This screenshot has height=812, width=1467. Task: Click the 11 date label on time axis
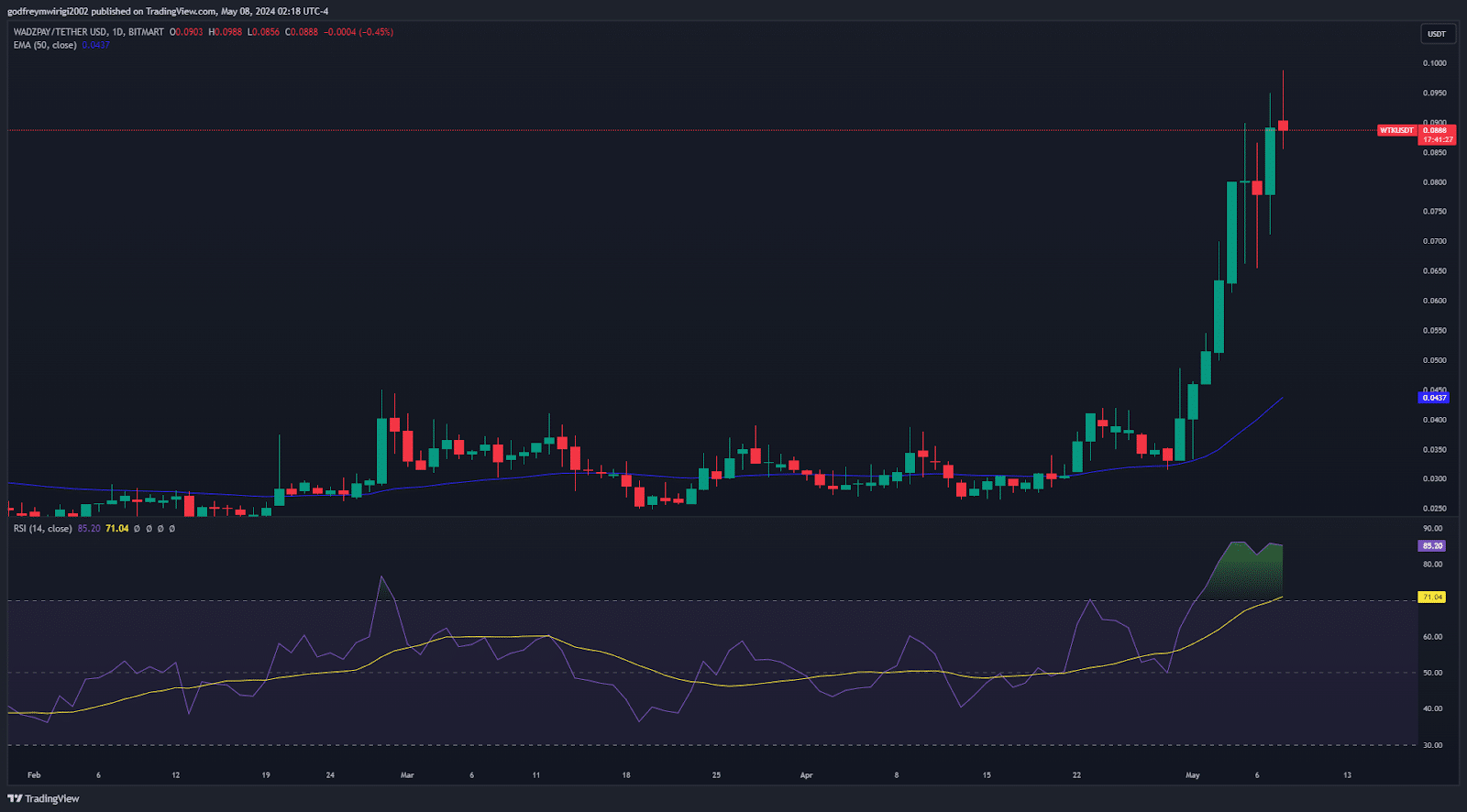click(536, 775)
